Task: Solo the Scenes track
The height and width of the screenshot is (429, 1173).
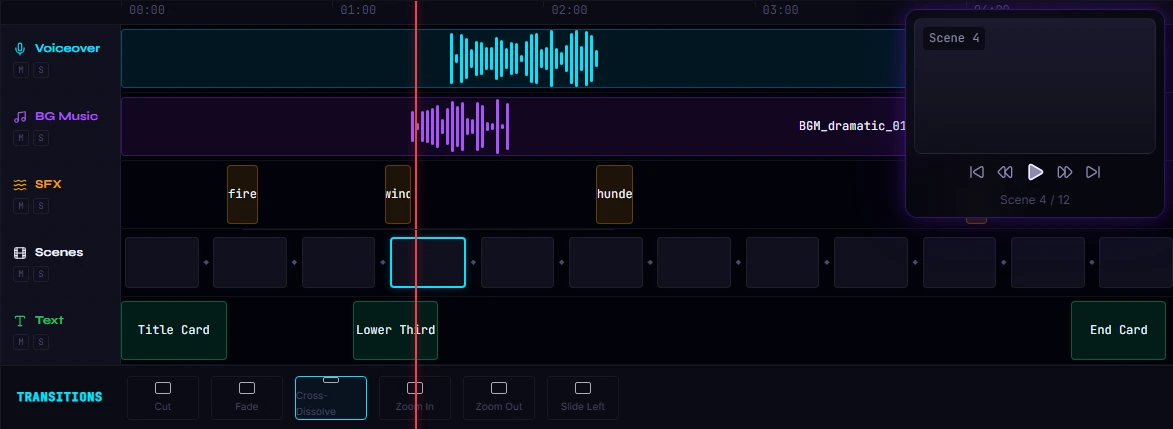Action: point(40,274)
